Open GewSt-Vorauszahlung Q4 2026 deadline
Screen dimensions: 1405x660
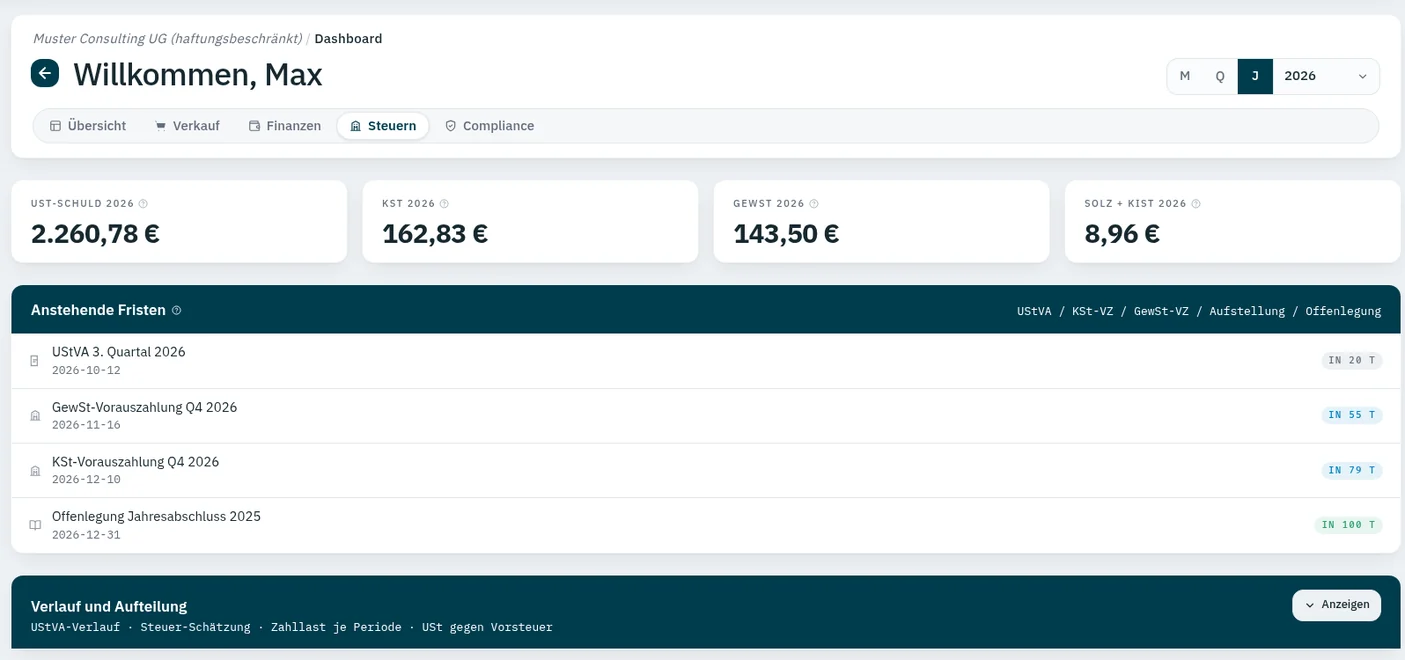(x=706, y=416)
